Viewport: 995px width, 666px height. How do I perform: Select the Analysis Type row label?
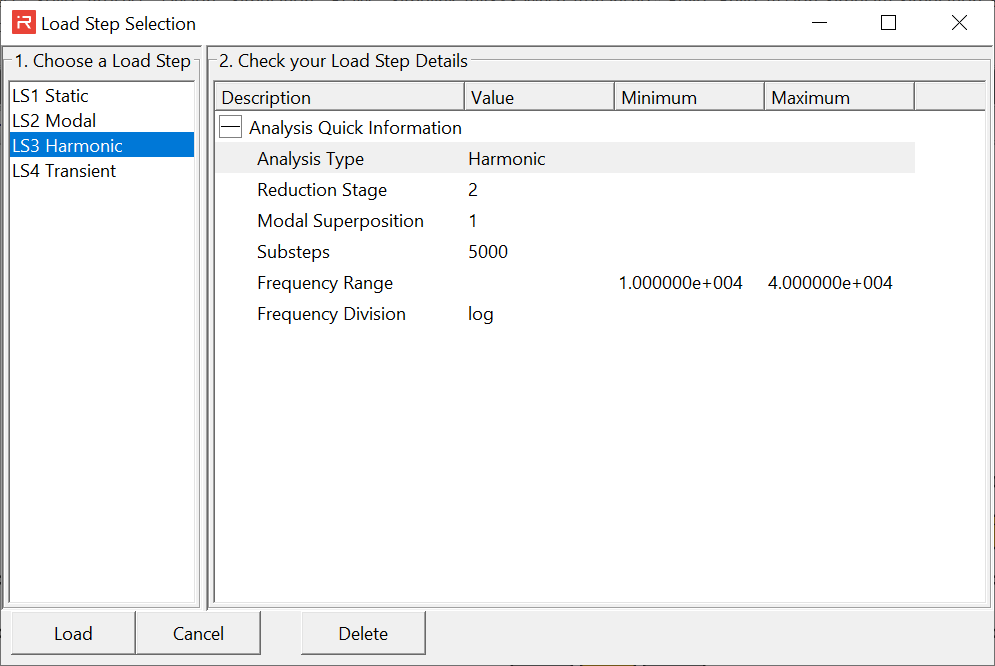coord(310,159)
